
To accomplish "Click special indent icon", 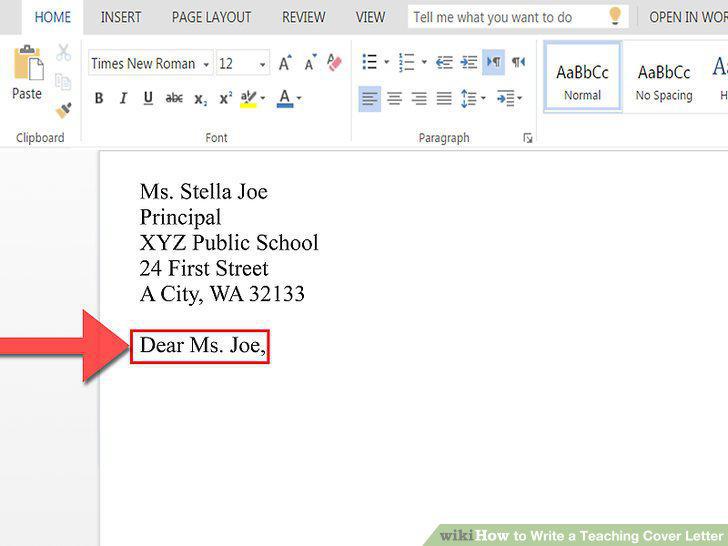I will tap(506, 98).
